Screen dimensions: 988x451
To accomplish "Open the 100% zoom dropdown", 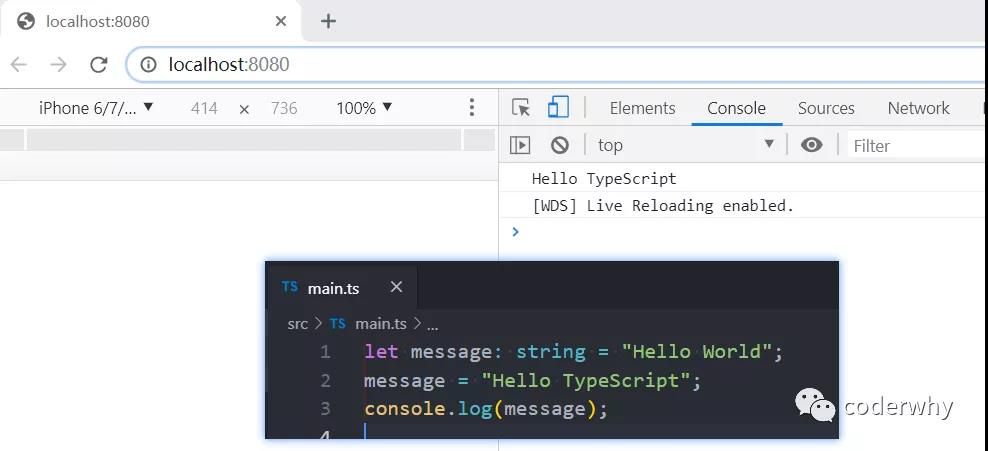I will [364, 108].
